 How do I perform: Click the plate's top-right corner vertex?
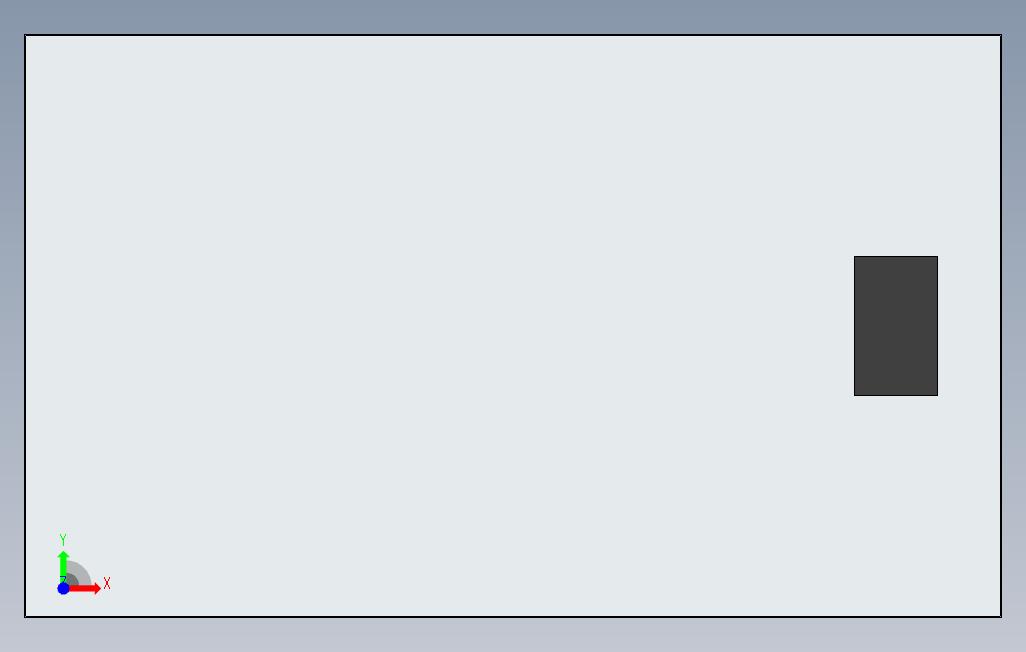1001,35
